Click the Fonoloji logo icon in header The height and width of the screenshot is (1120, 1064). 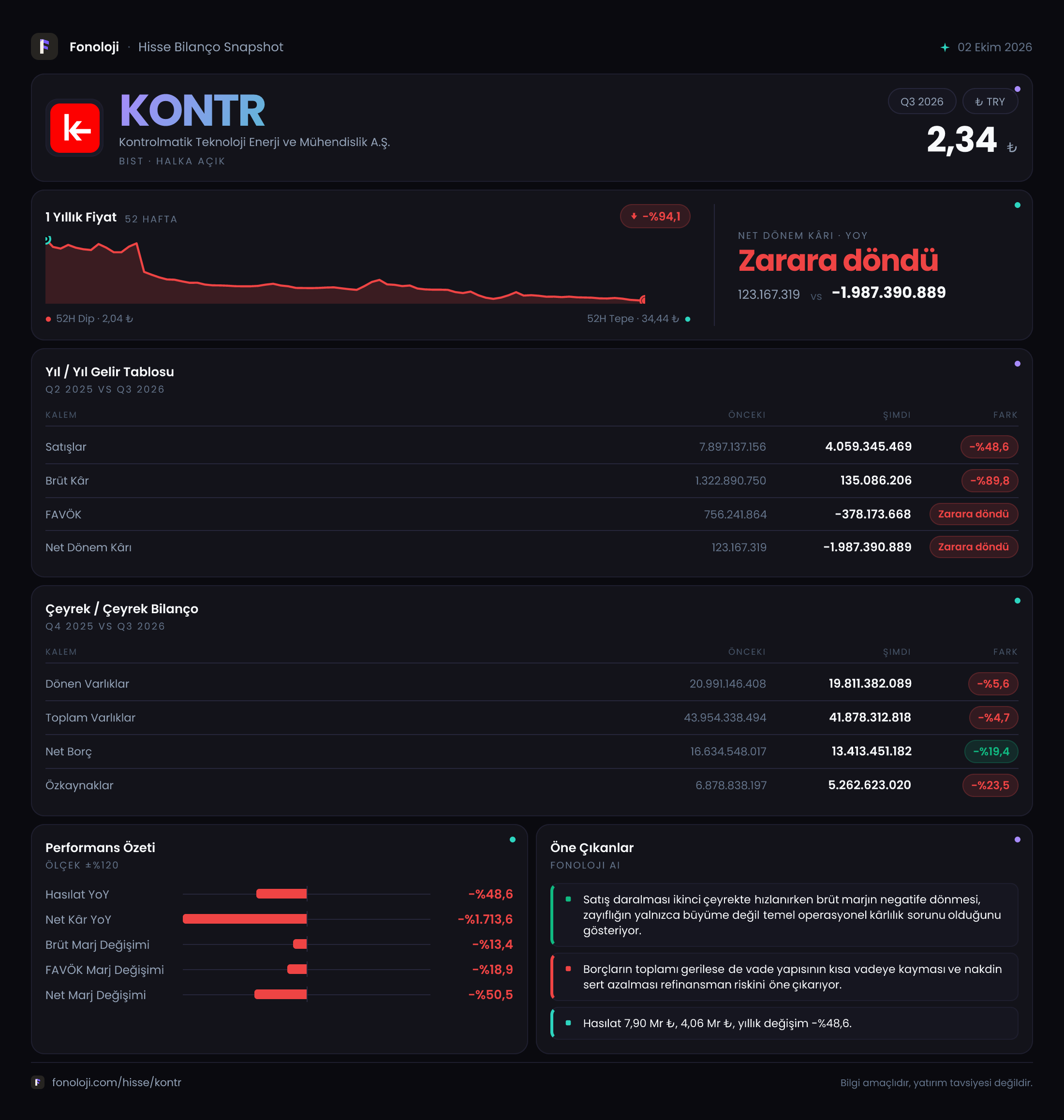pos(44,46)
